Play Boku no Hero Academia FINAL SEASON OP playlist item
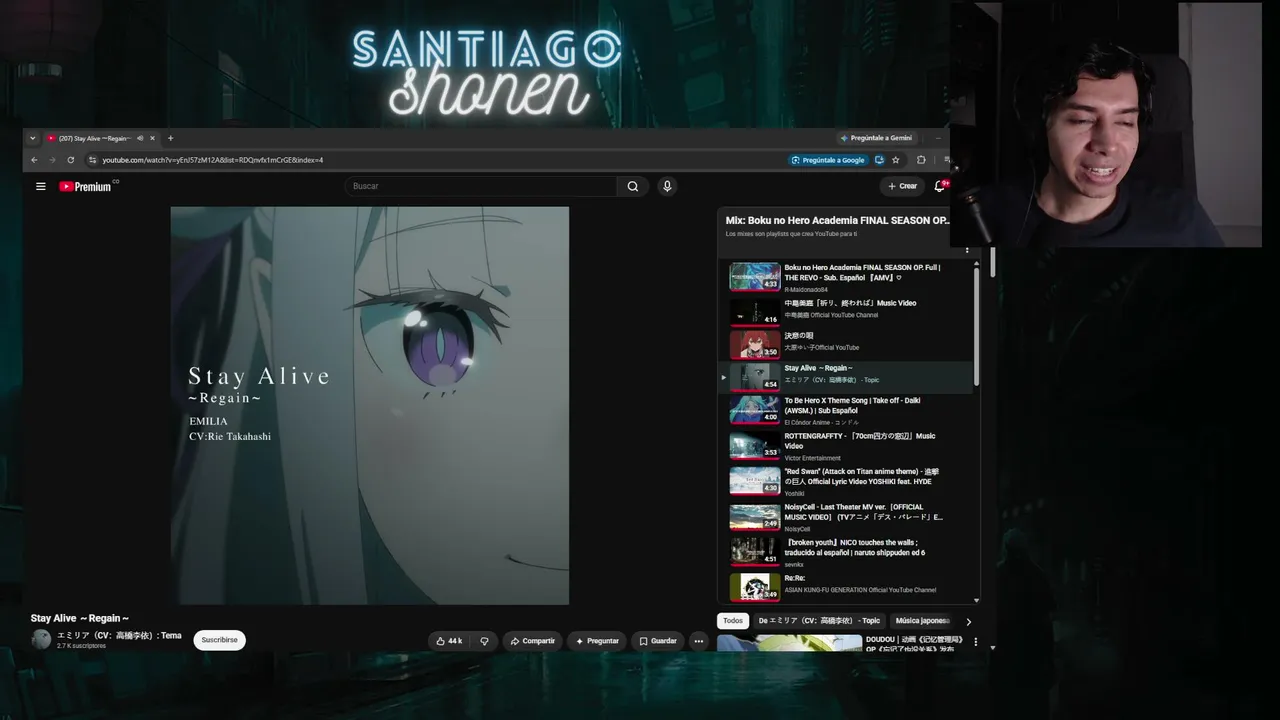 (x=848, y=277)
